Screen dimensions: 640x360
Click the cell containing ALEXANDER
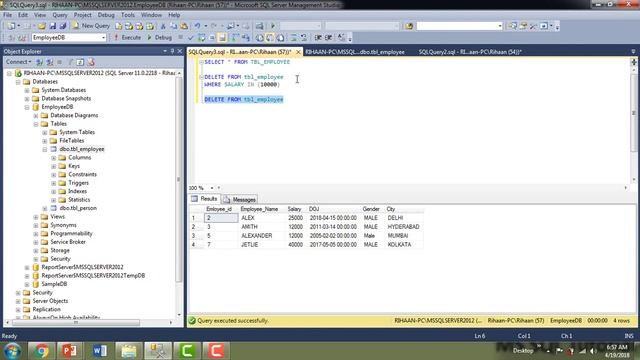tap(262, 236)
